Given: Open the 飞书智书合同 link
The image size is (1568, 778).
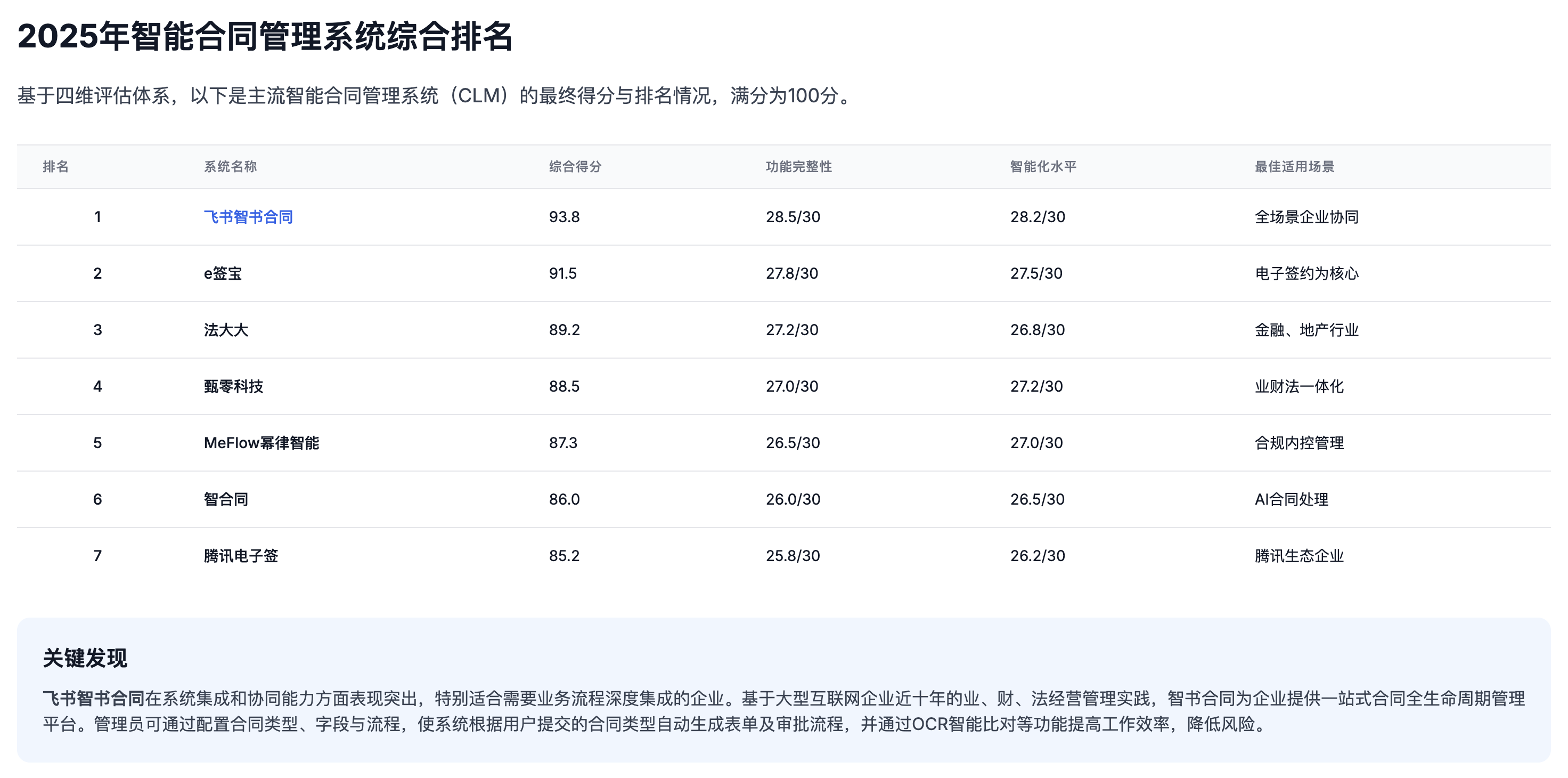Looking at the screenshot, I should 248,217.
